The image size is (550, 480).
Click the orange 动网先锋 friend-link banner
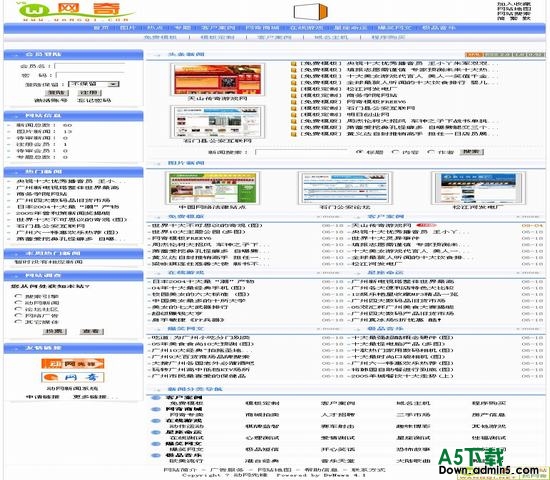[73, 364]
